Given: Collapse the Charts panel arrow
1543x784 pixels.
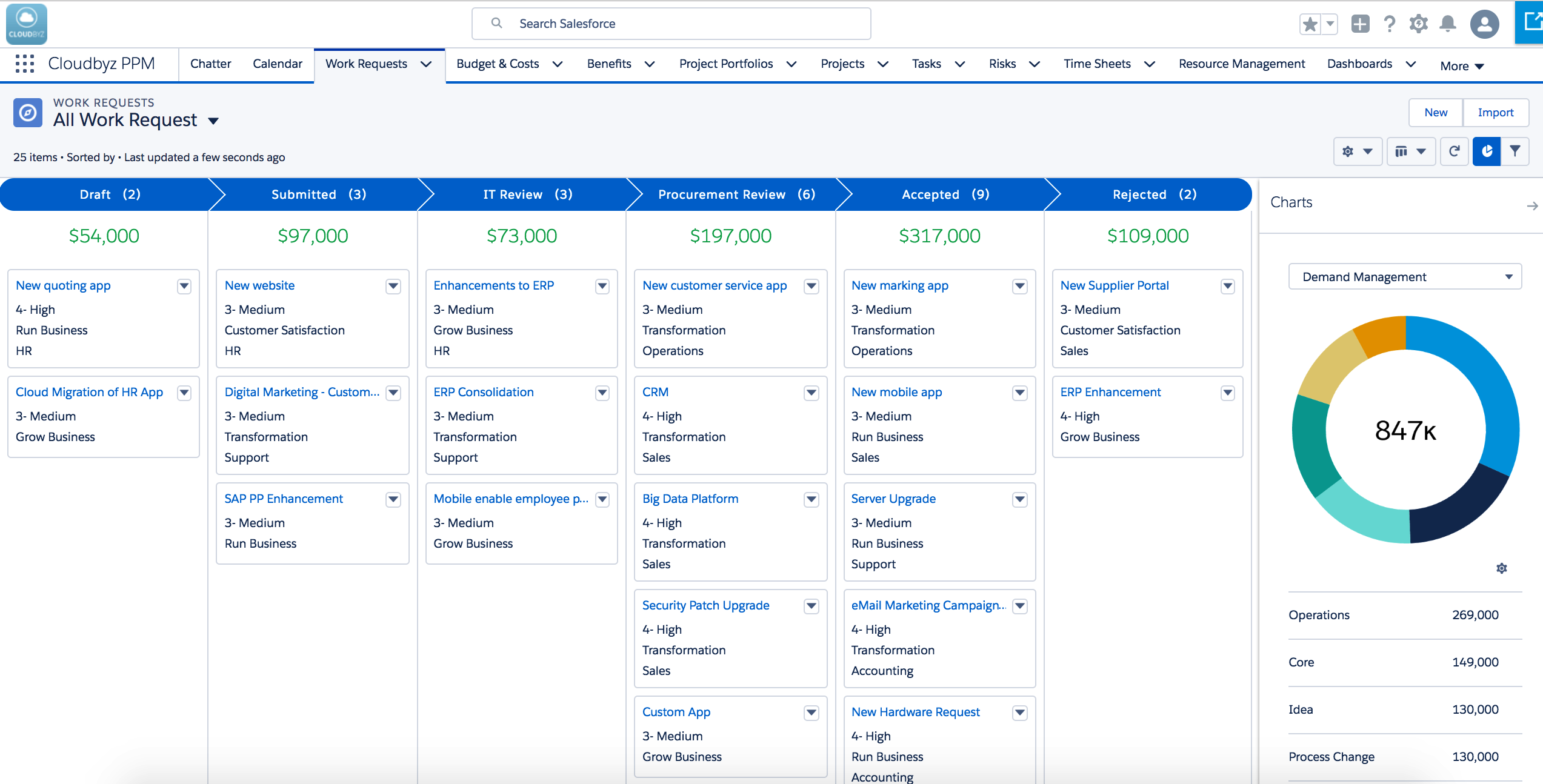Looking at the screenshot, I should click(1532, 206).
